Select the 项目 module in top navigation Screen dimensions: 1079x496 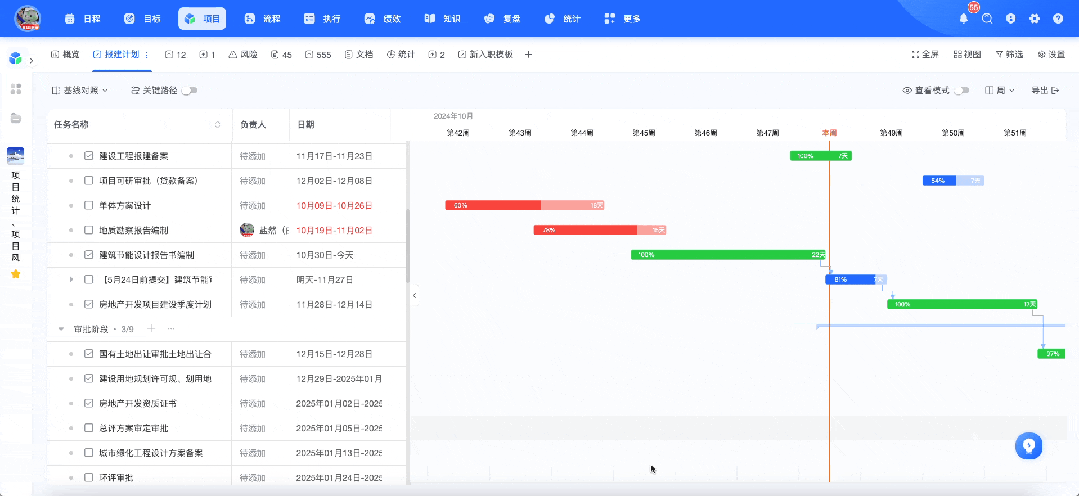coord(202,19)
